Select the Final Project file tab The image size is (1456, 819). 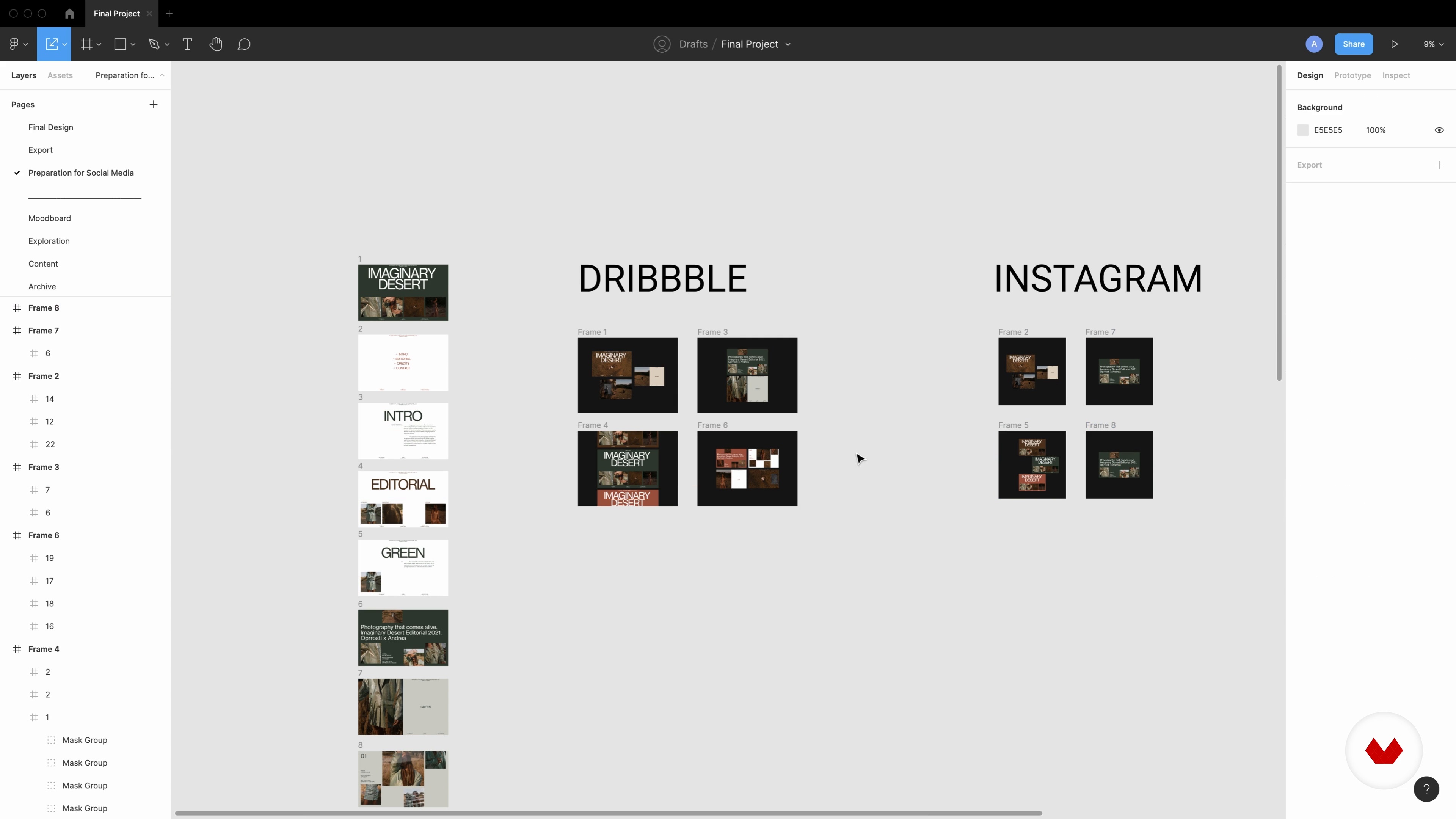click(116, 14)
